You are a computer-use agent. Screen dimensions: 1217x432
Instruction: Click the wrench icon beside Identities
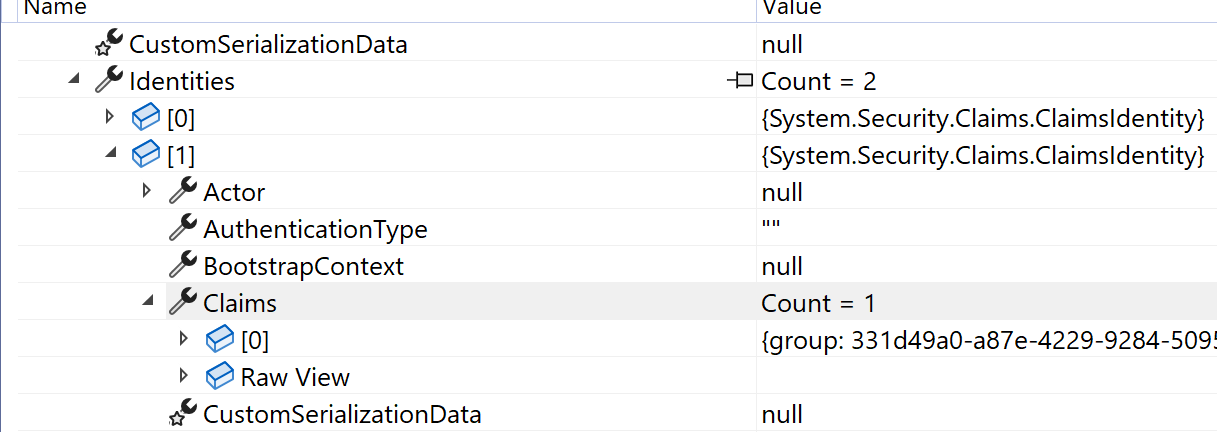coord(108,81)
